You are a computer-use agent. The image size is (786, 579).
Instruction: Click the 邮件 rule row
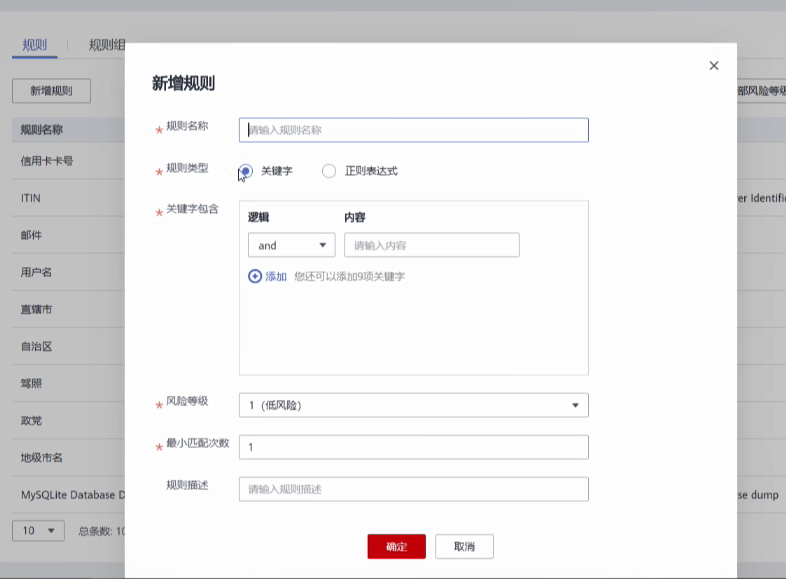pyautogui.click(x=68, y=235)
